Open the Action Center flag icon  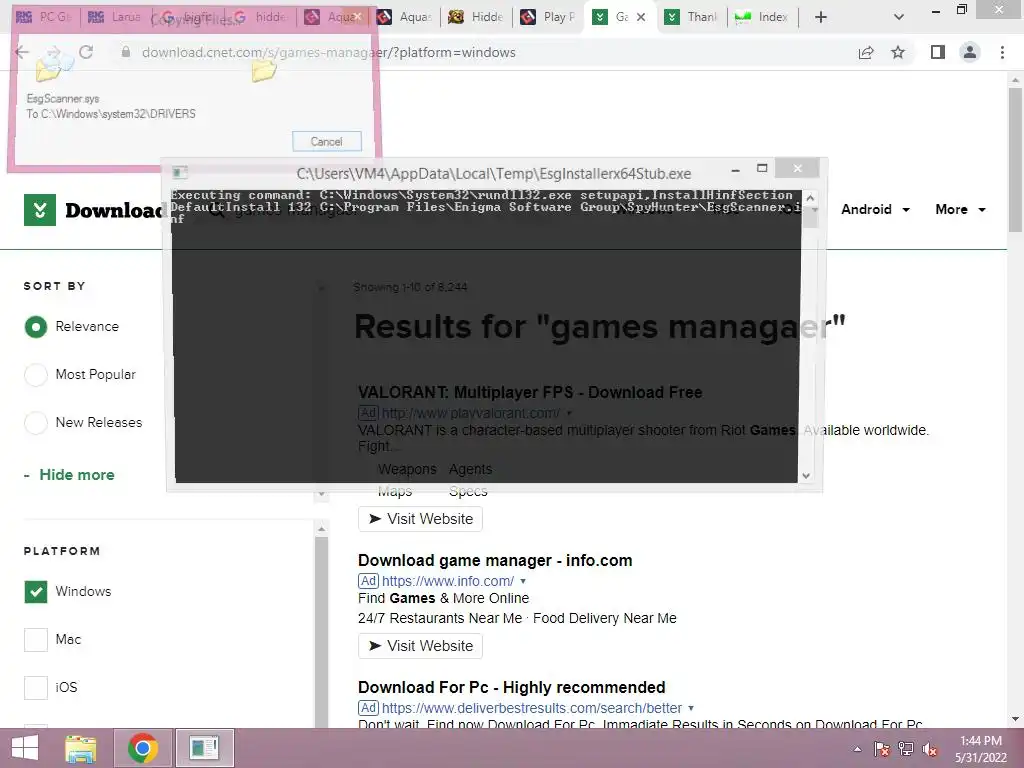click(882, 749)
